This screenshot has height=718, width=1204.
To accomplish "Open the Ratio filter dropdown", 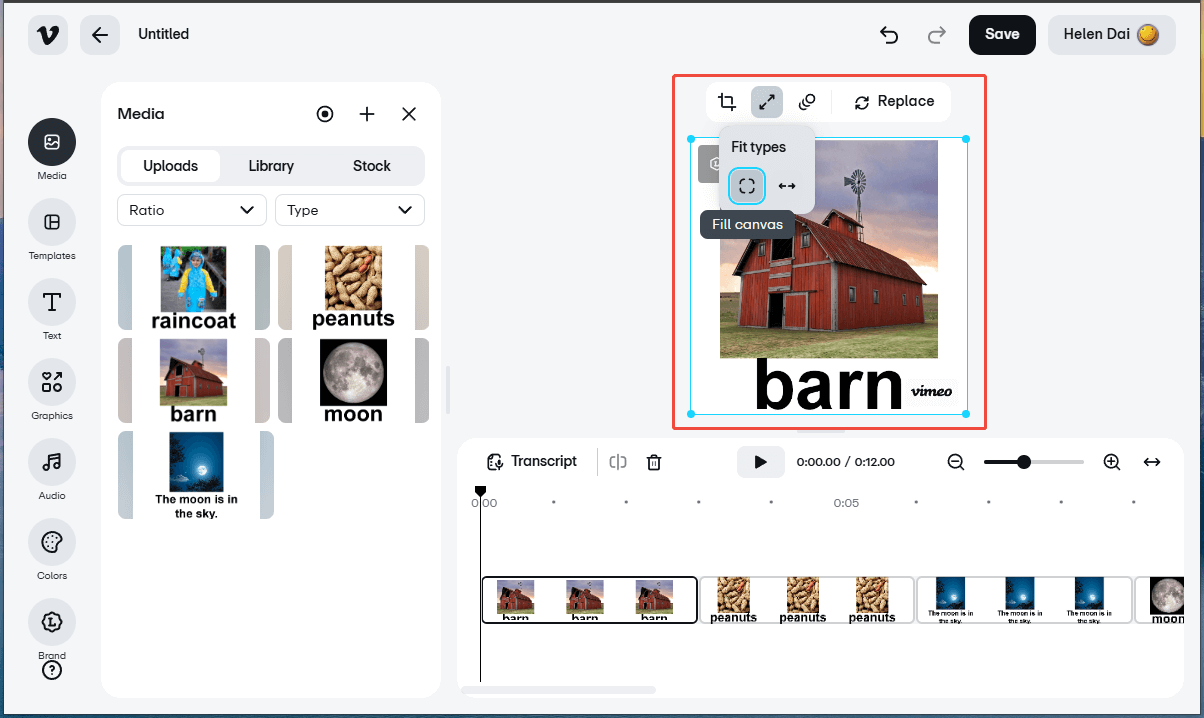I will coord(191,210).
